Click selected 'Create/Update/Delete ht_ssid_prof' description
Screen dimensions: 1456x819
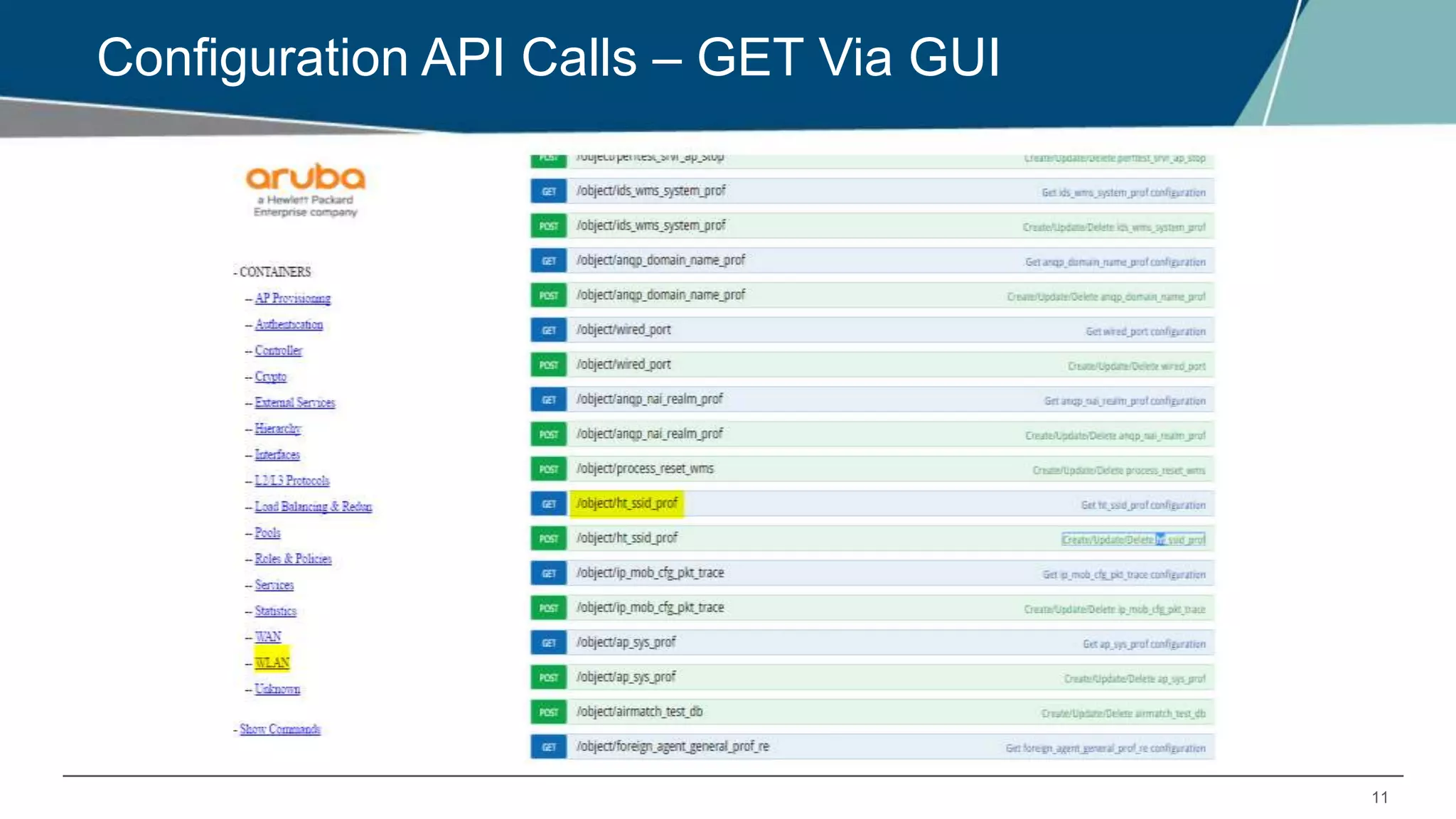1133,540
